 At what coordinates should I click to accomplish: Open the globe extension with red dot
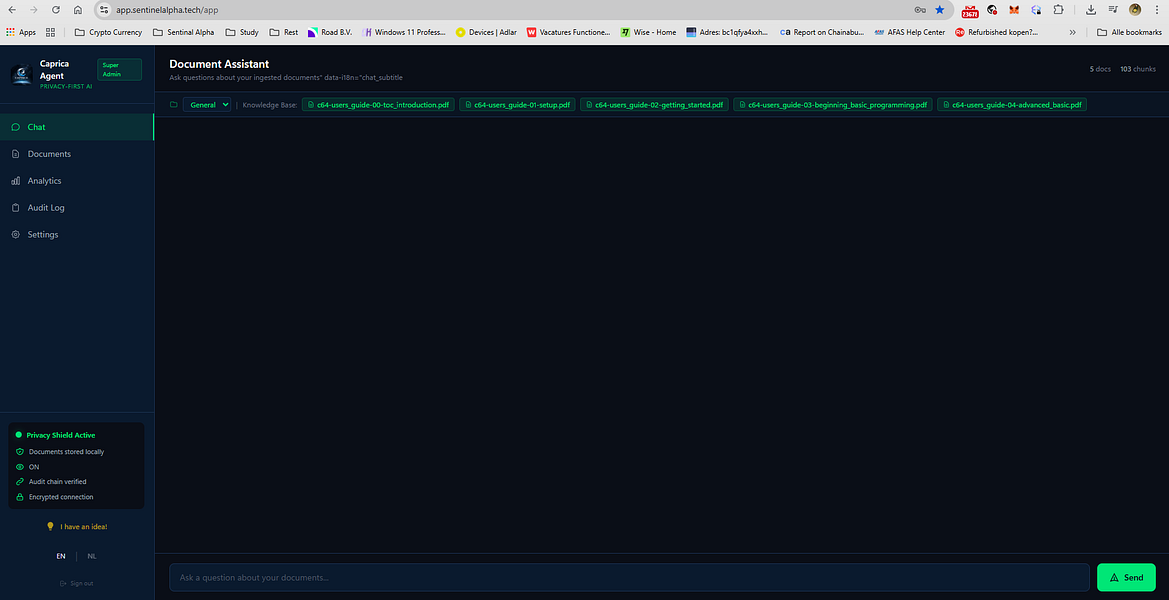(x=992, y=10)
